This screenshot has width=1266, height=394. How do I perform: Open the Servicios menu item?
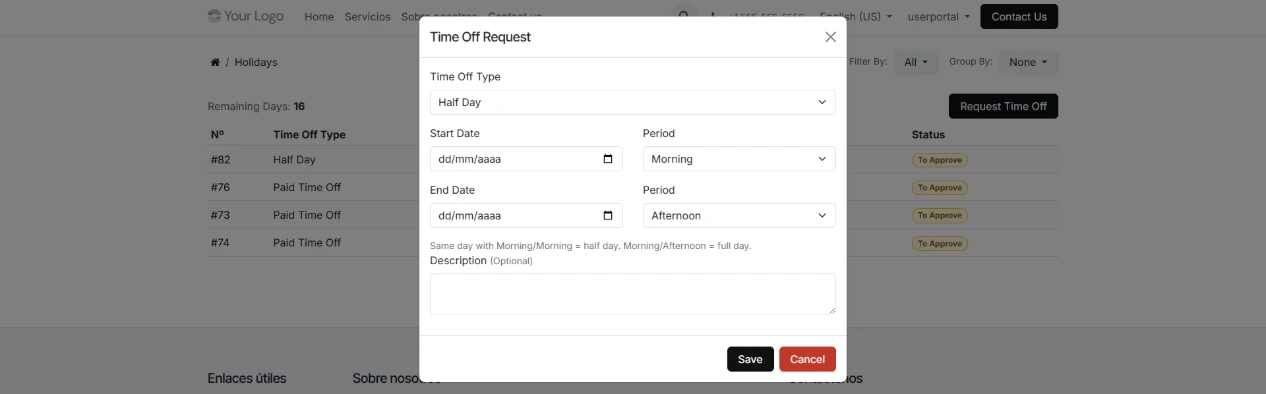click(367, 17)
